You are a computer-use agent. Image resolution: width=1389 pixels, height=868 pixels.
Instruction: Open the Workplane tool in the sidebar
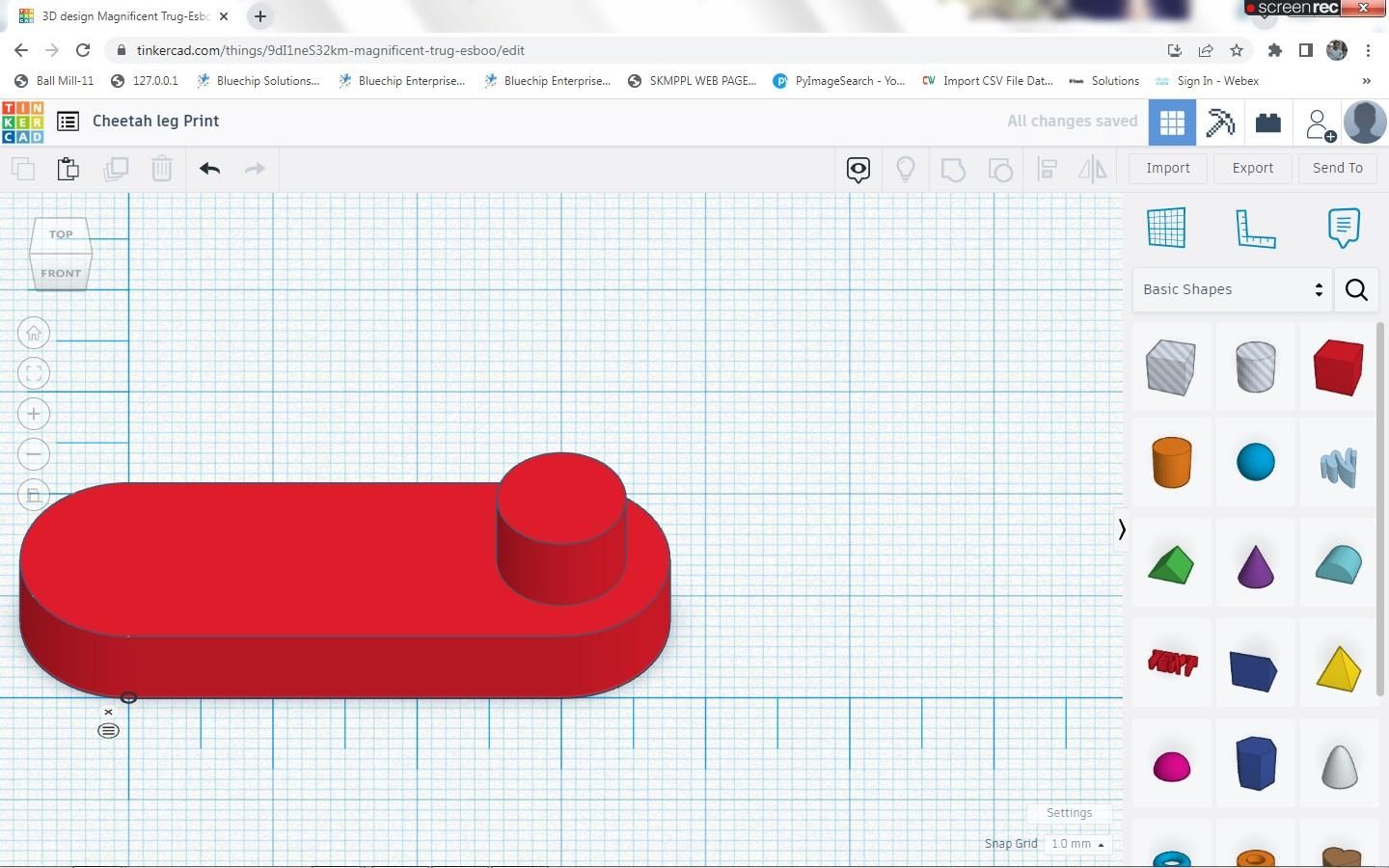click(x=1166, y=228)
